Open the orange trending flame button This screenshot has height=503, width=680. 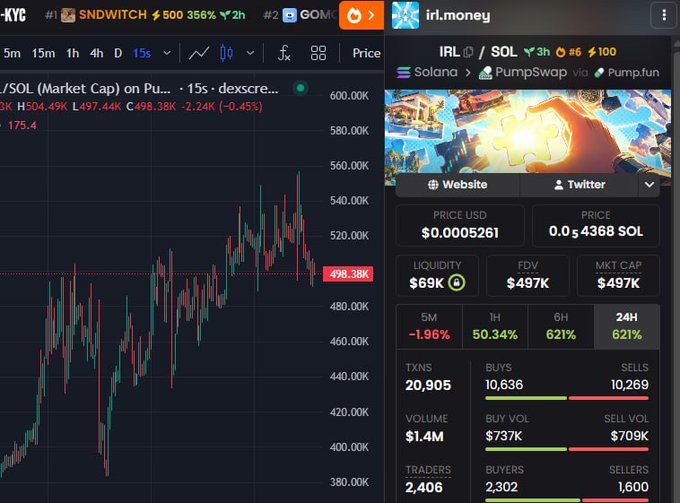361,15
